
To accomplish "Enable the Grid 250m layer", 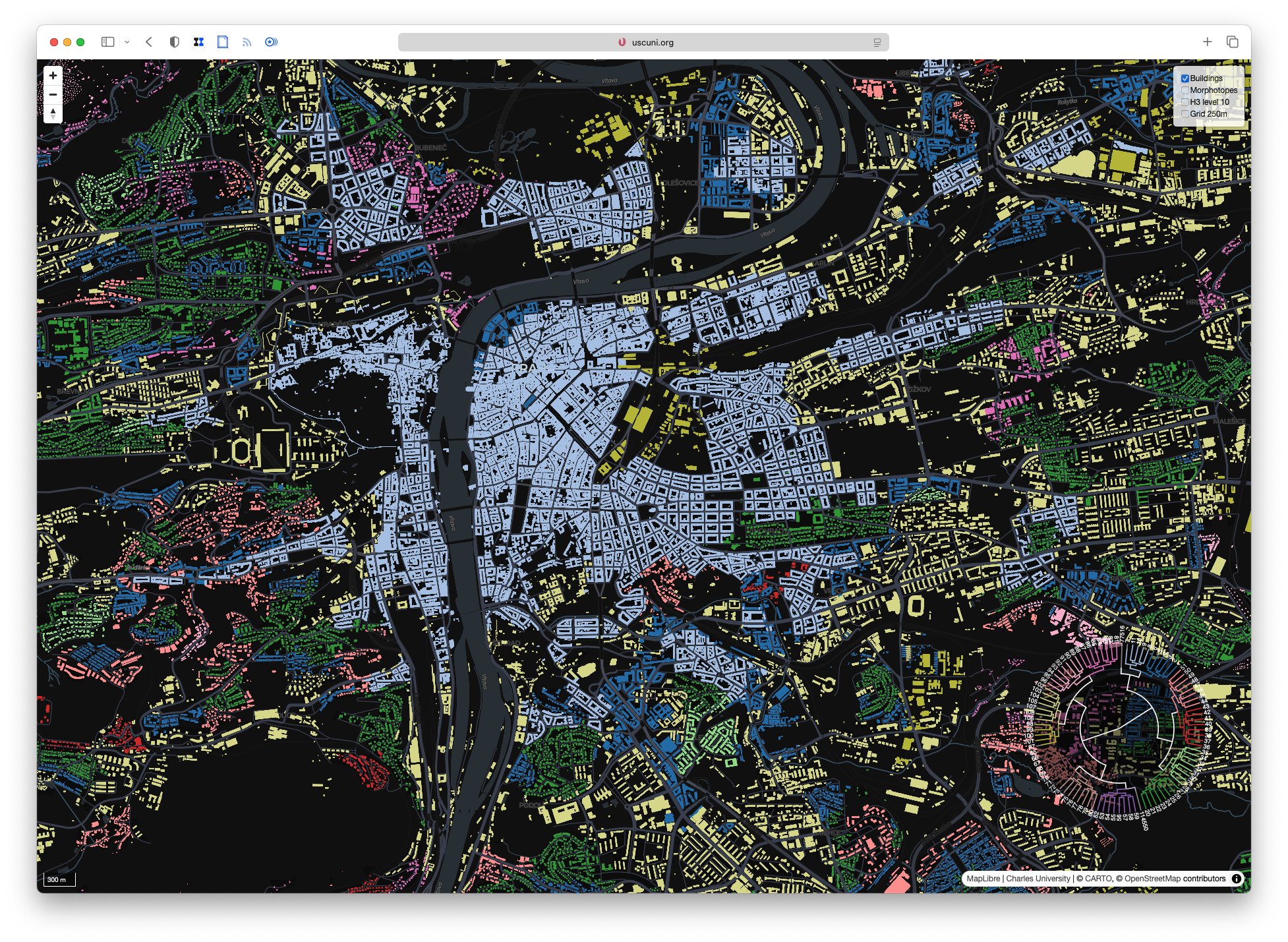I will (1185, 114).
